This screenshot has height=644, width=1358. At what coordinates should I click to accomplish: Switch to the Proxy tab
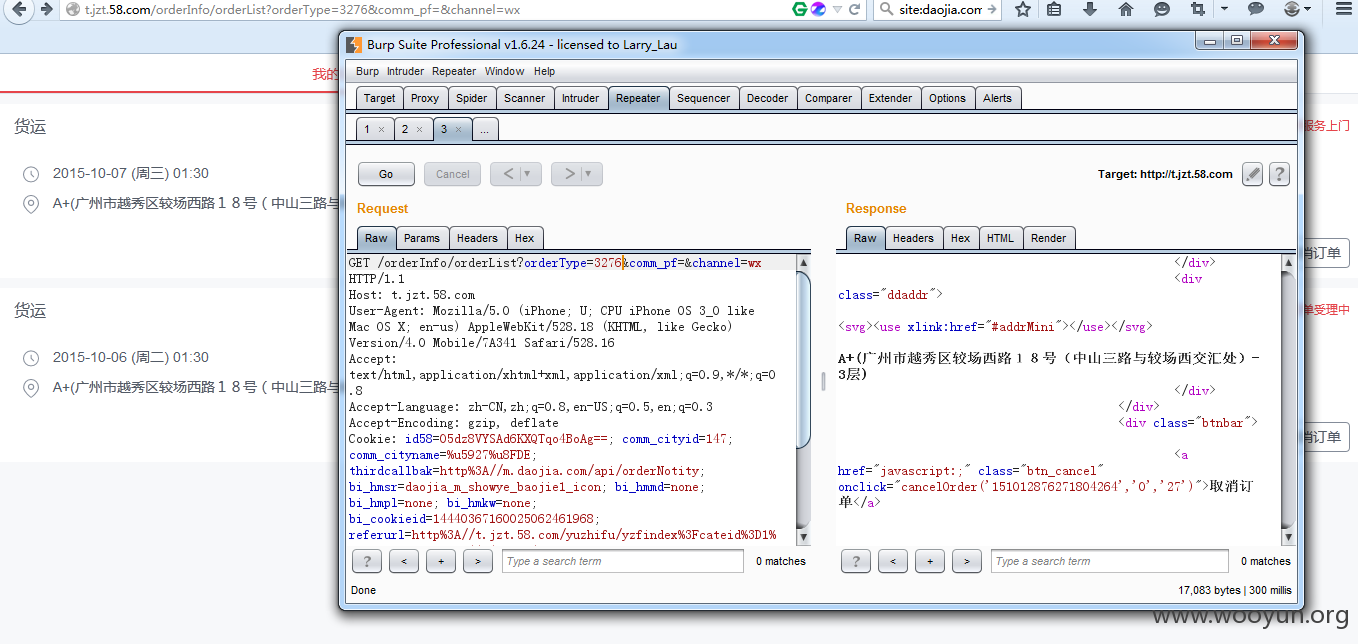click(x=425, y=98)
